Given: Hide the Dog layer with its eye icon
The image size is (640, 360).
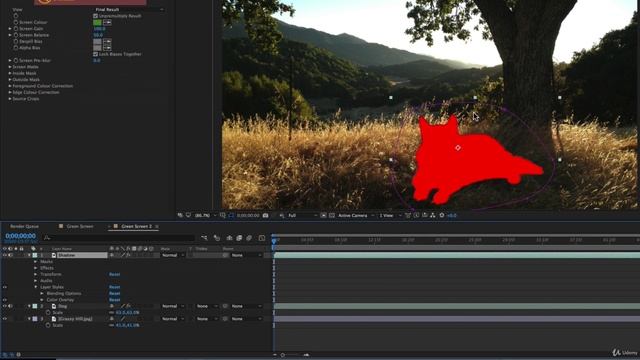Looking at the screenshot, I should point(5,306).
